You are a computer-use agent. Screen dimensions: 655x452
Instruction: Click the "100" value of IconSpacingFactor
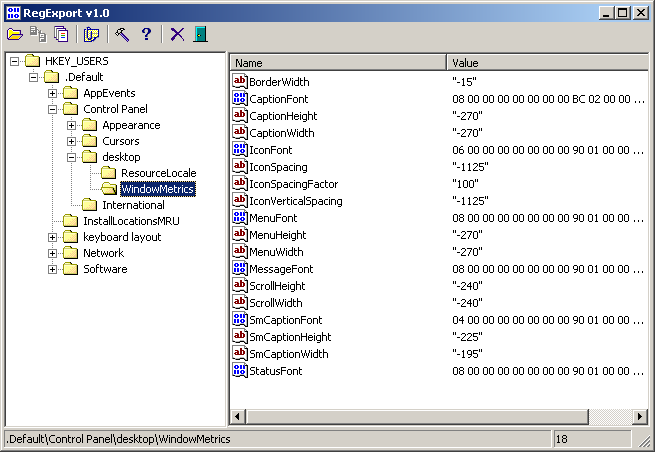tap(465, 184)
